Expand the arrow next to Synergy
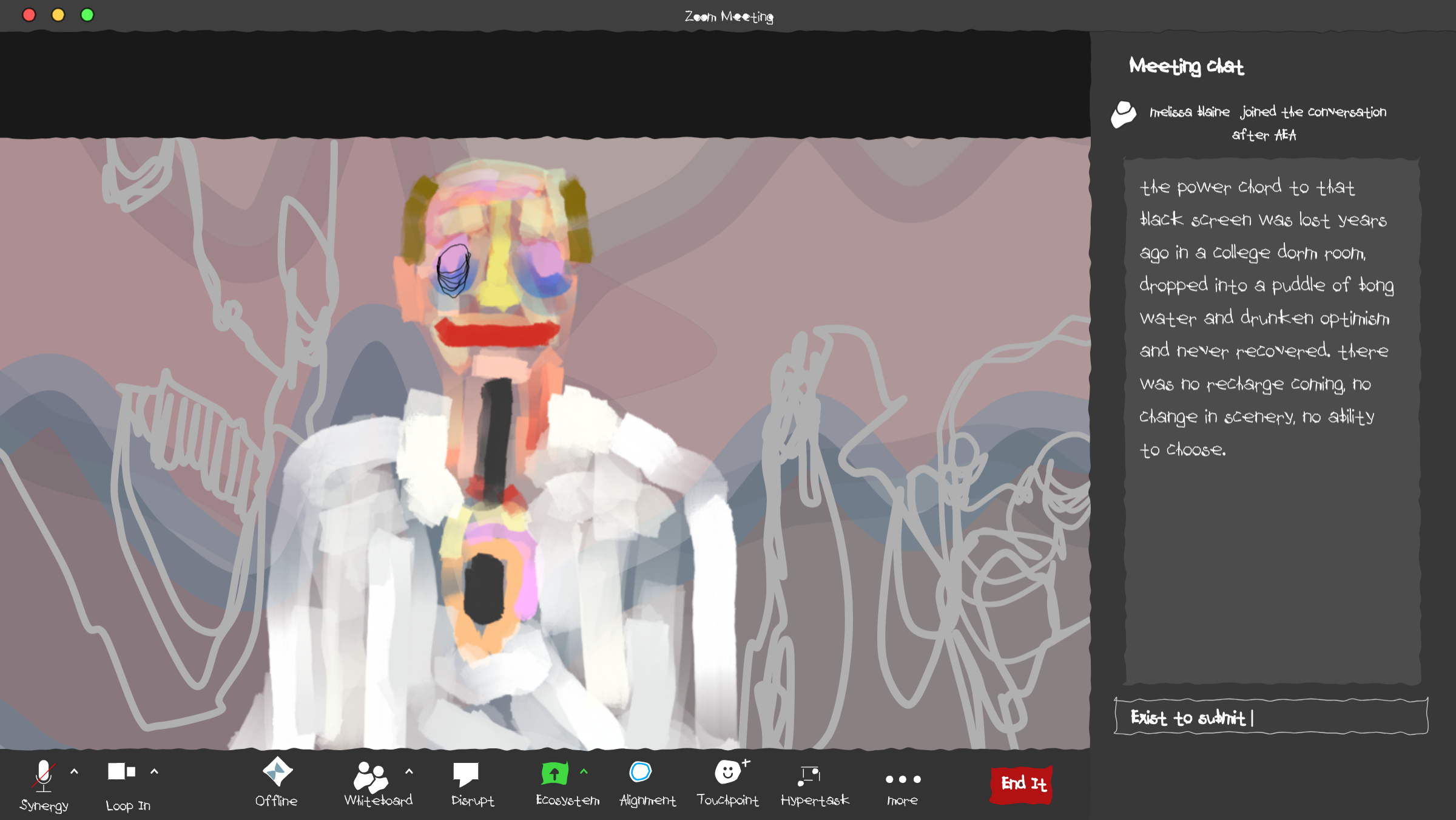The height and width of the screenshot is (820, 1456). coord(74,771)
